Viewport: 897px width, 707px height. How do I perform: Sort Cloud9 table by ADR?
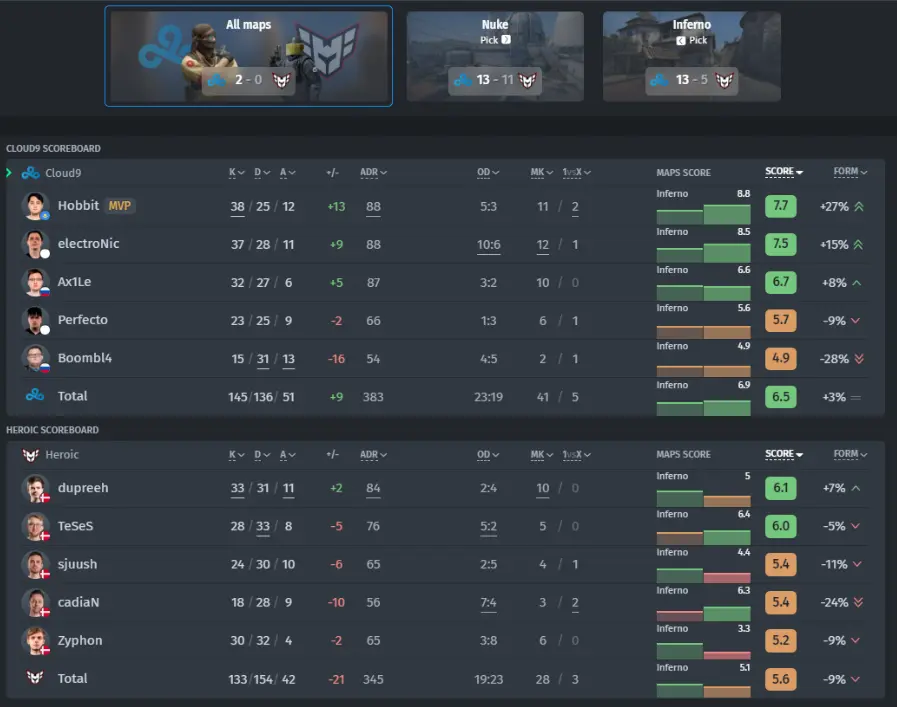pyautogui.click(x=374, y=172)
